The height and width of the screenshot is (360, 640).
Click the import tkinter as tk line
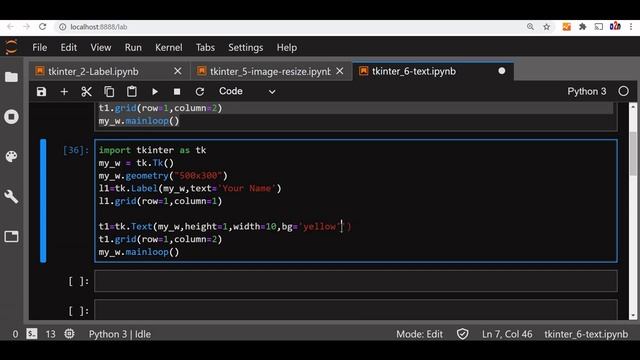tap(152, 150)
